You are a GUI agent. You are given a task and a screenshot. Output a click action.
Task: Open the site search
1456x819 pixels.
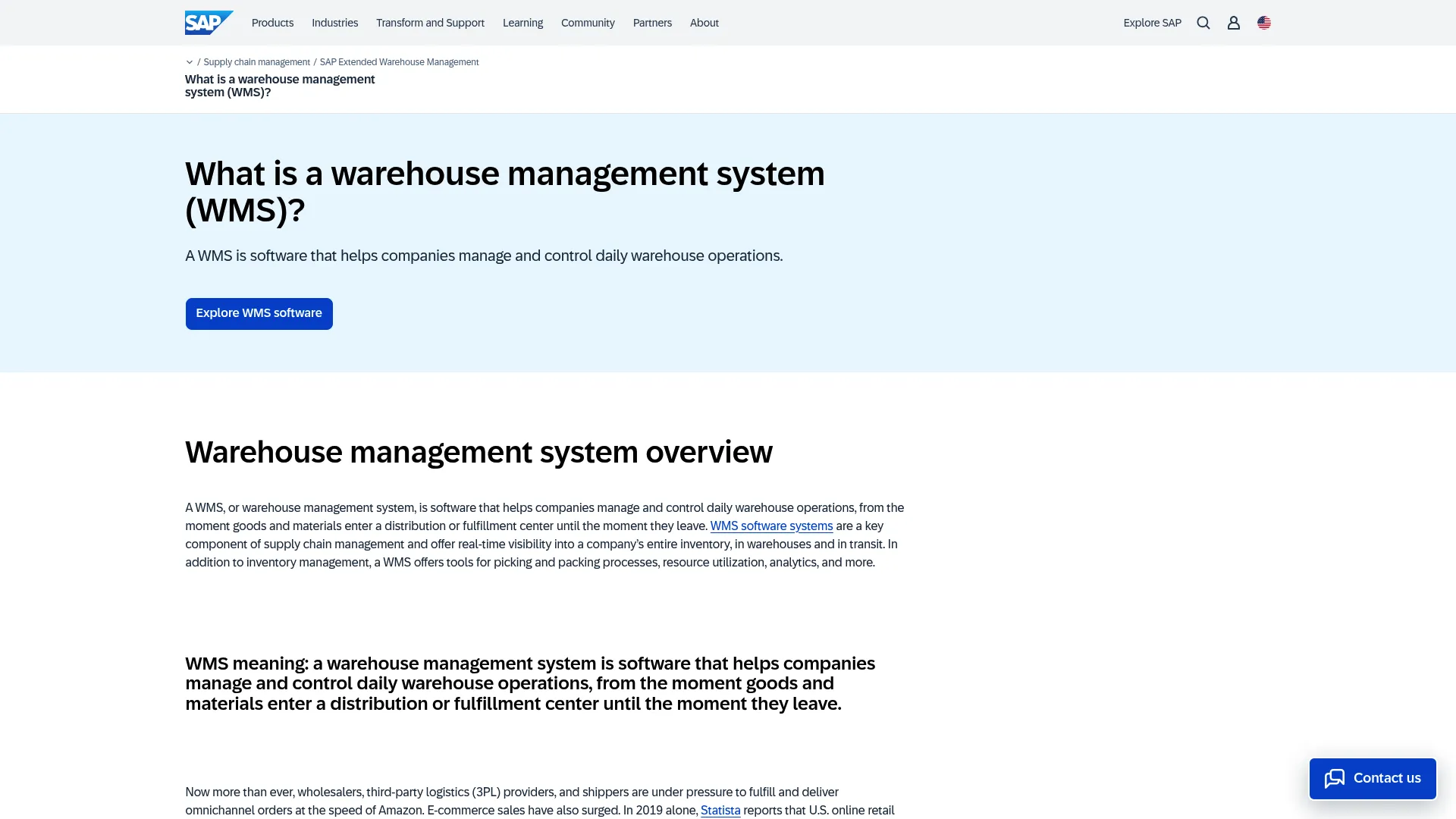pos(1203,23)
